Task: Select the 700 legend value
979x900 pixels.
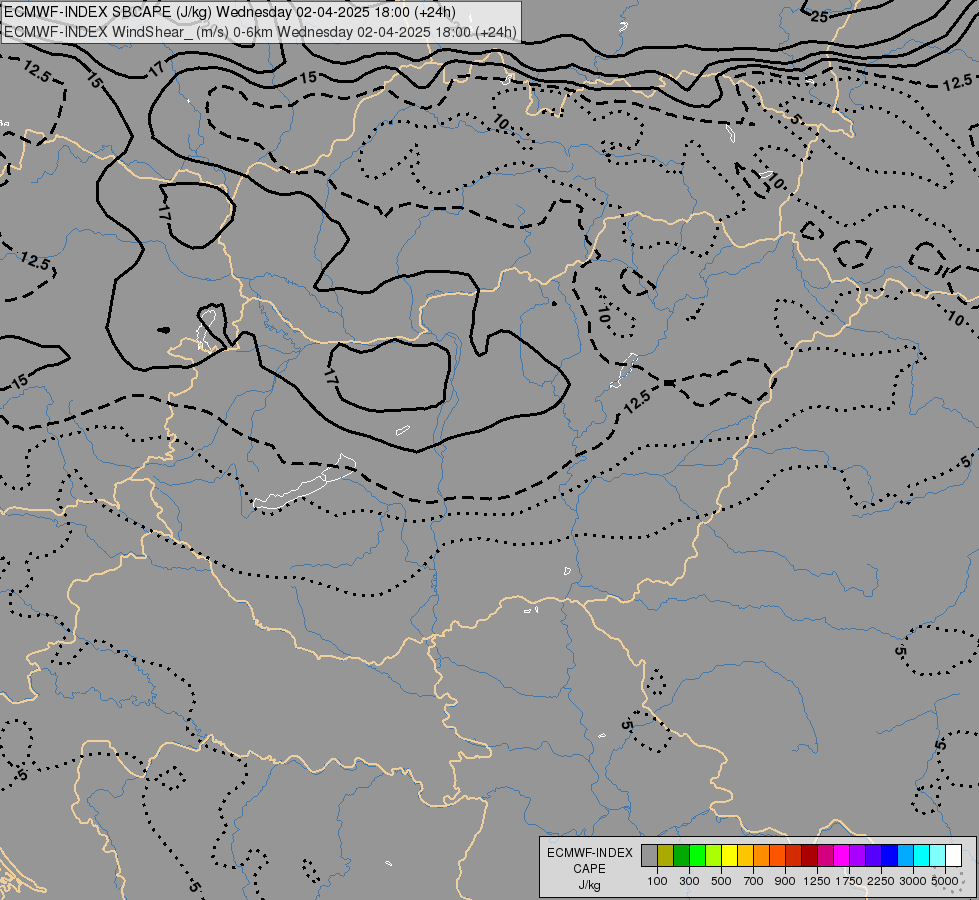Action: [x=754, y=881]
